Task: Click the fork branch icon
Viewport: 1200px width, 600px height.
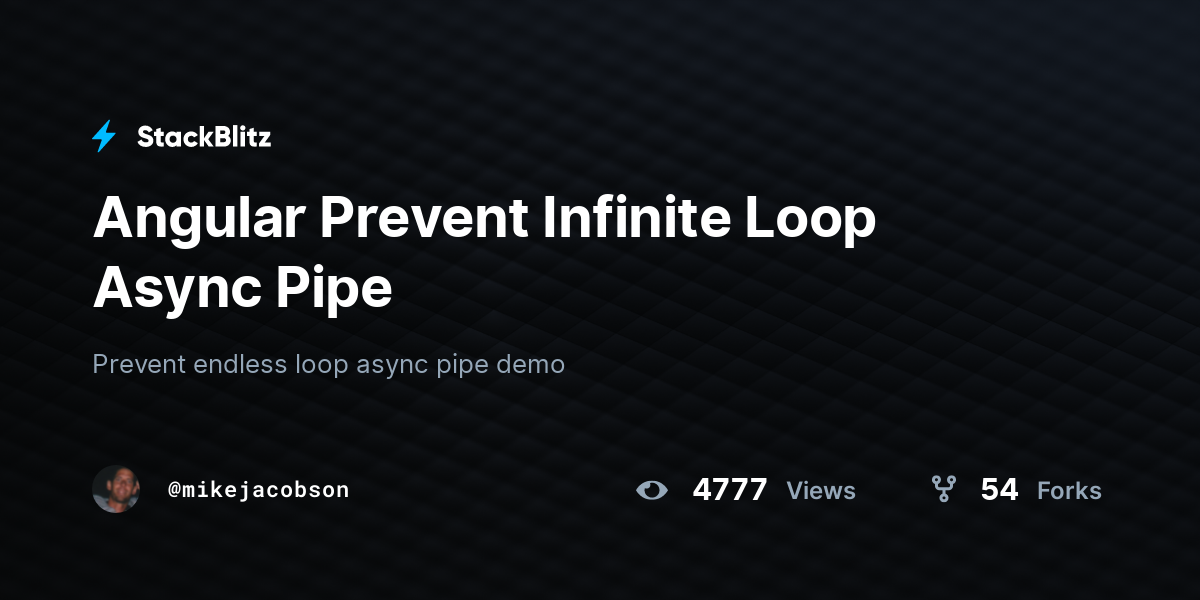Action: point(943,489)
